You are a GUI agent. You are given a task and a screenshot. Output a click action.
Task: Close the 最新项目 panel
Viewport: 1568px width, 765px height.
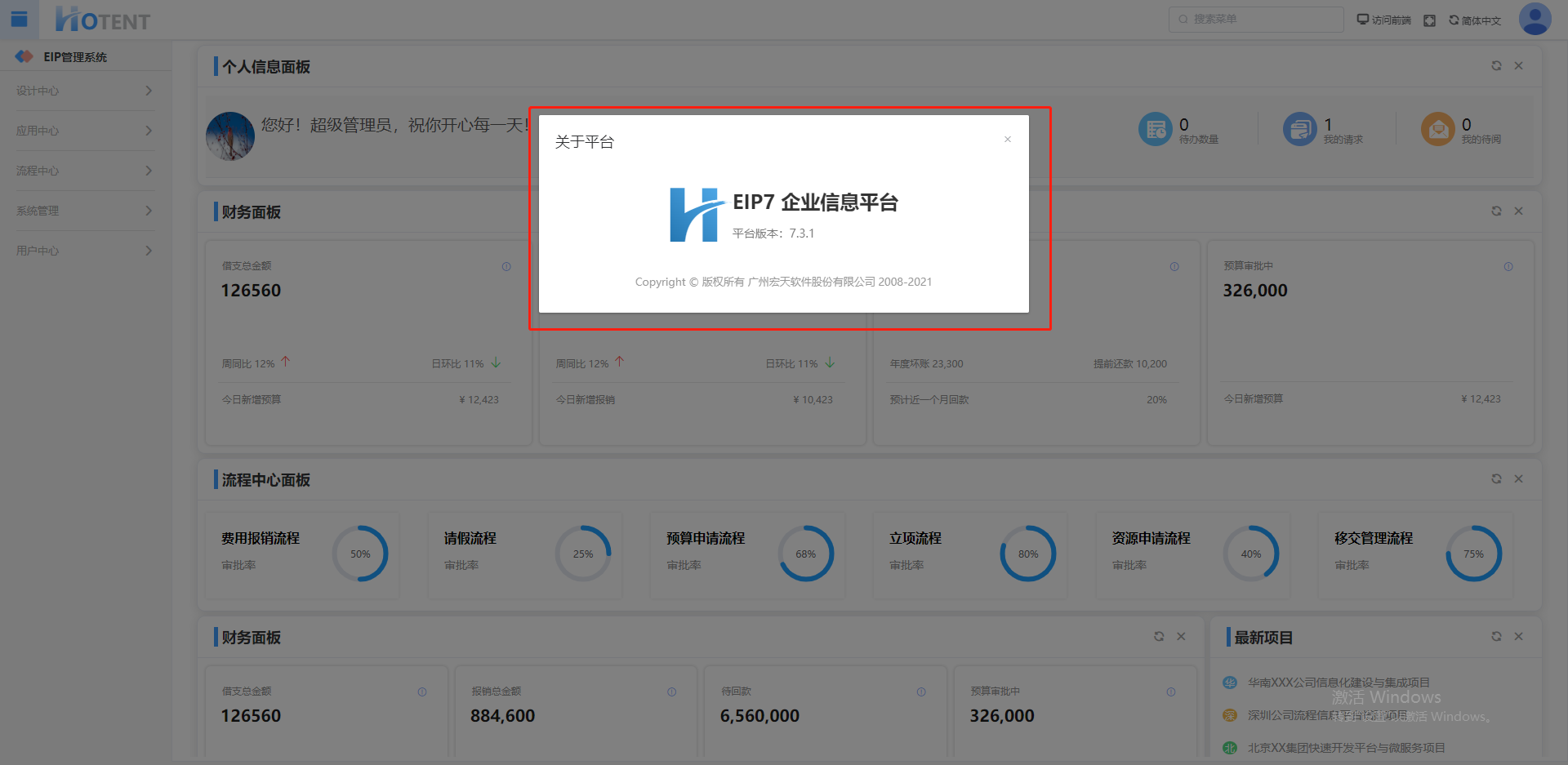[x=1519, y=637]
